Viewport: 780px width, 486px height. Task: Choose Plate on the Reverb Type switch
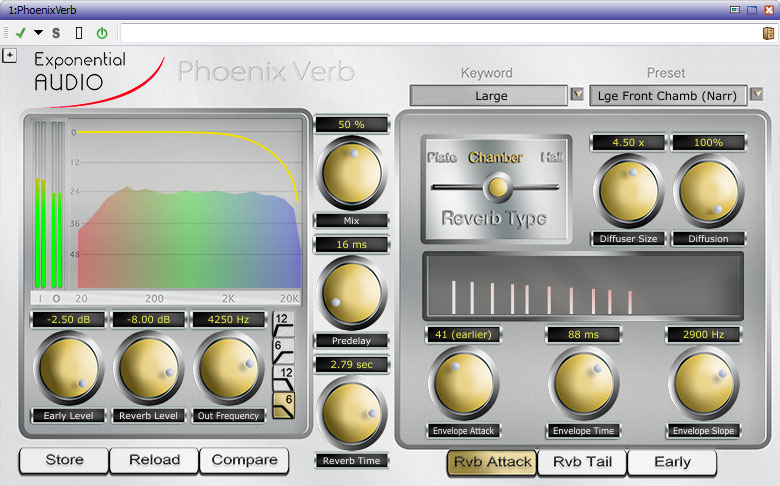[441, 158]
